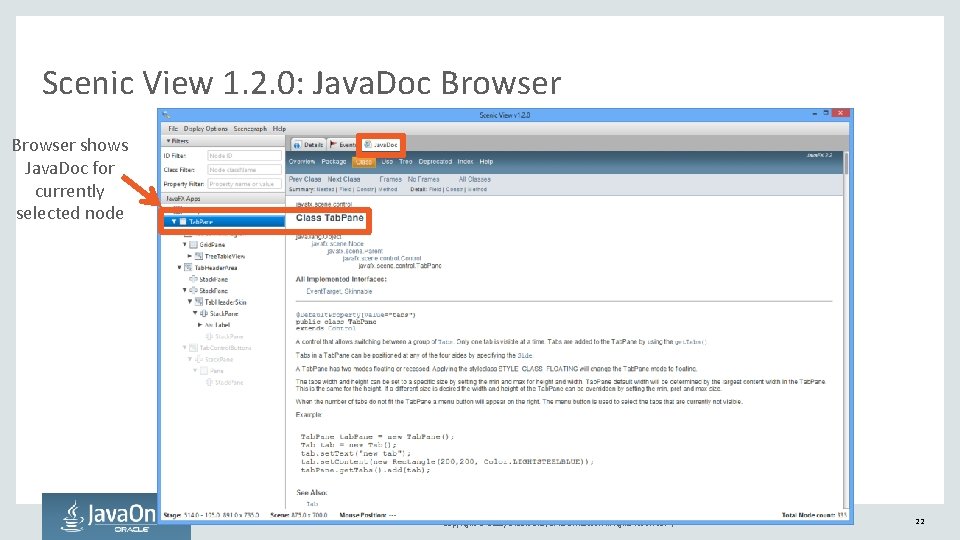The width and height of the screenshot is (960, 540).
Task: Click the TabControlButtons node icon
Action: (x=193, y=348)
